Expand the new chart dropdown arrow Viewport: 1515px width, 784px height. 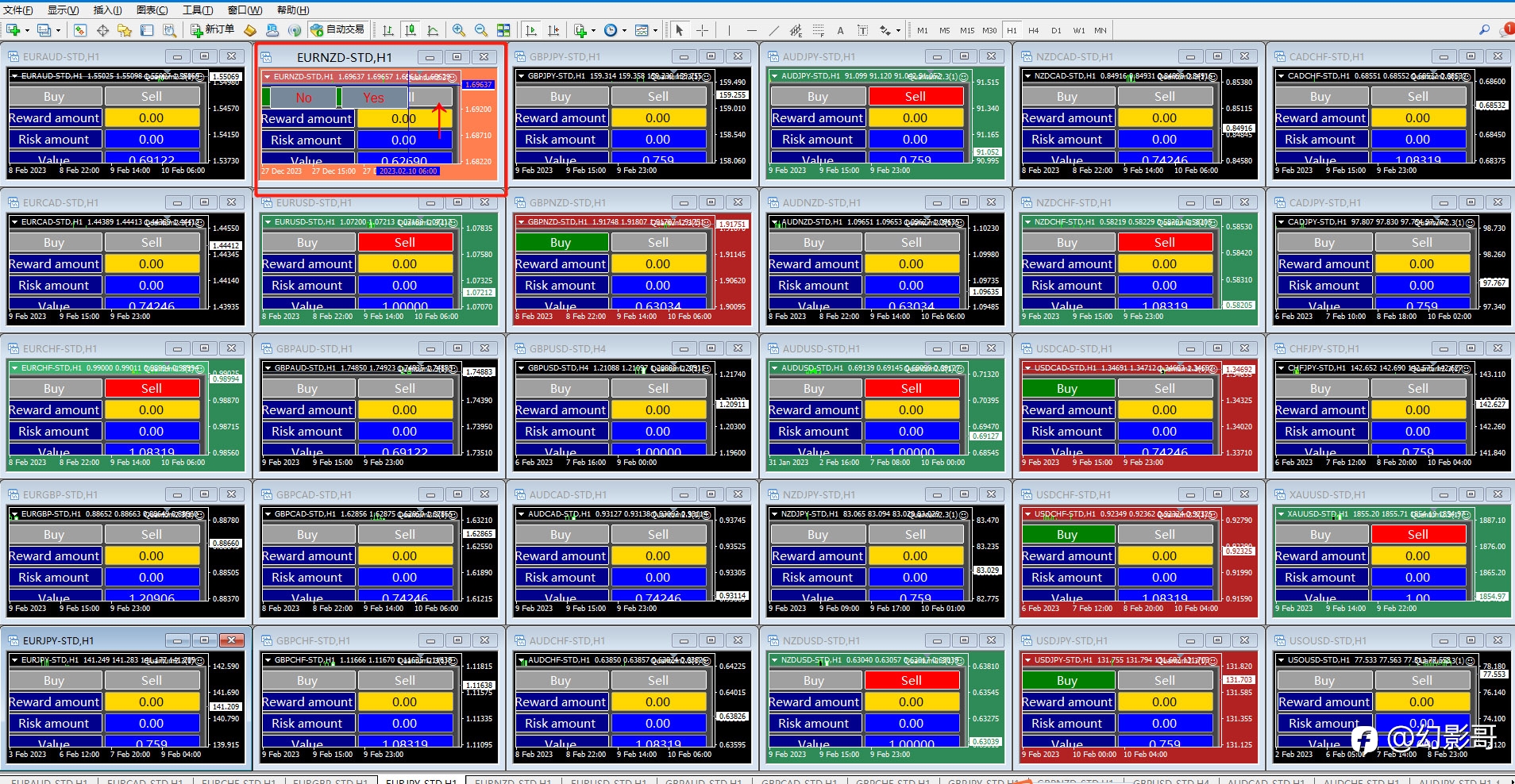pos(27,30)
